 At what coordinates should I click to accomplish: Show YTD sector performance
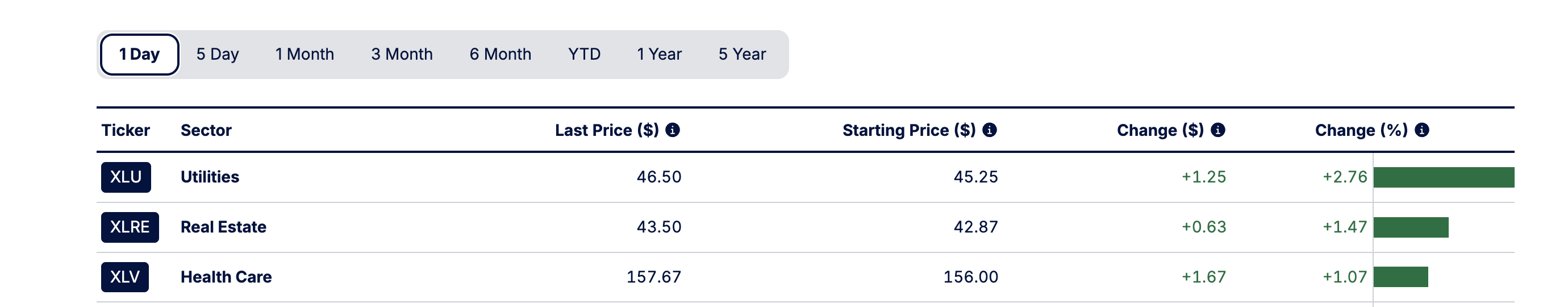tap(585, 54)
